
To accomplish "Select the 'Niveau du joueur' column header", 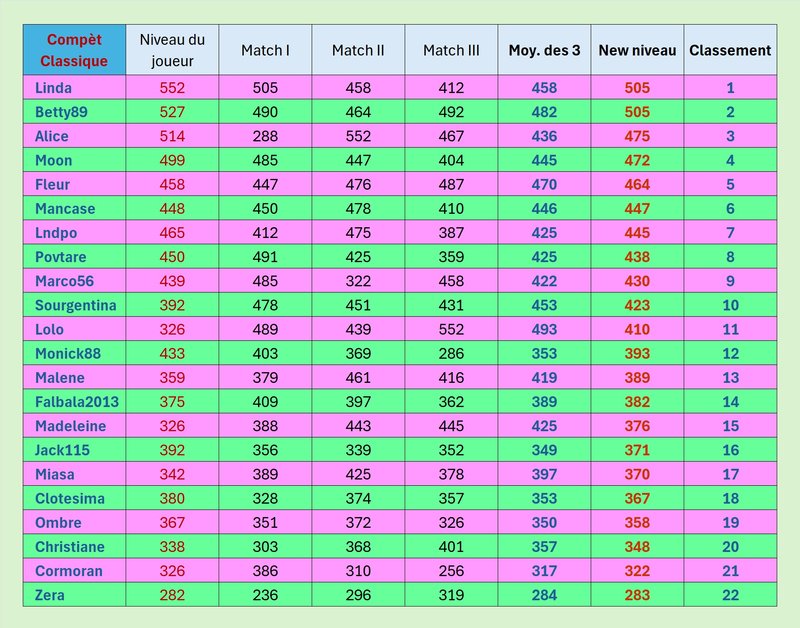I will tap(172, 50).
